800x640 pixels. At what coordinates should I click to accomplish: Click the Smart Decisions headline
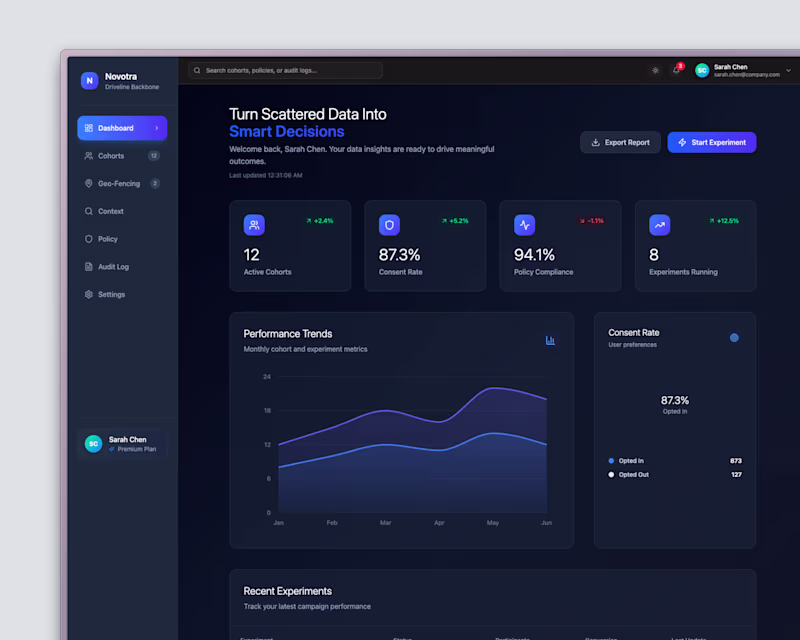[287, 132]
